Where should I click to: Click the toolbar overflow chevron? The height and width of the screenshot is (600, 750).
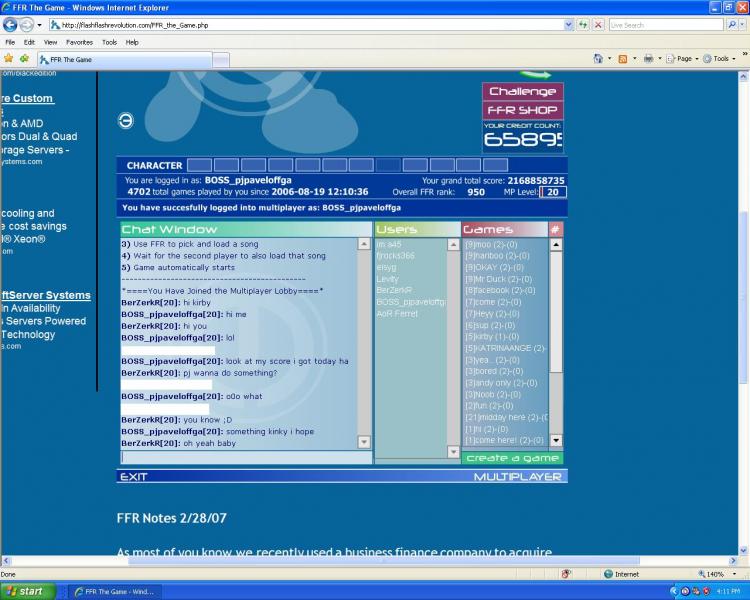coord(745,54)
